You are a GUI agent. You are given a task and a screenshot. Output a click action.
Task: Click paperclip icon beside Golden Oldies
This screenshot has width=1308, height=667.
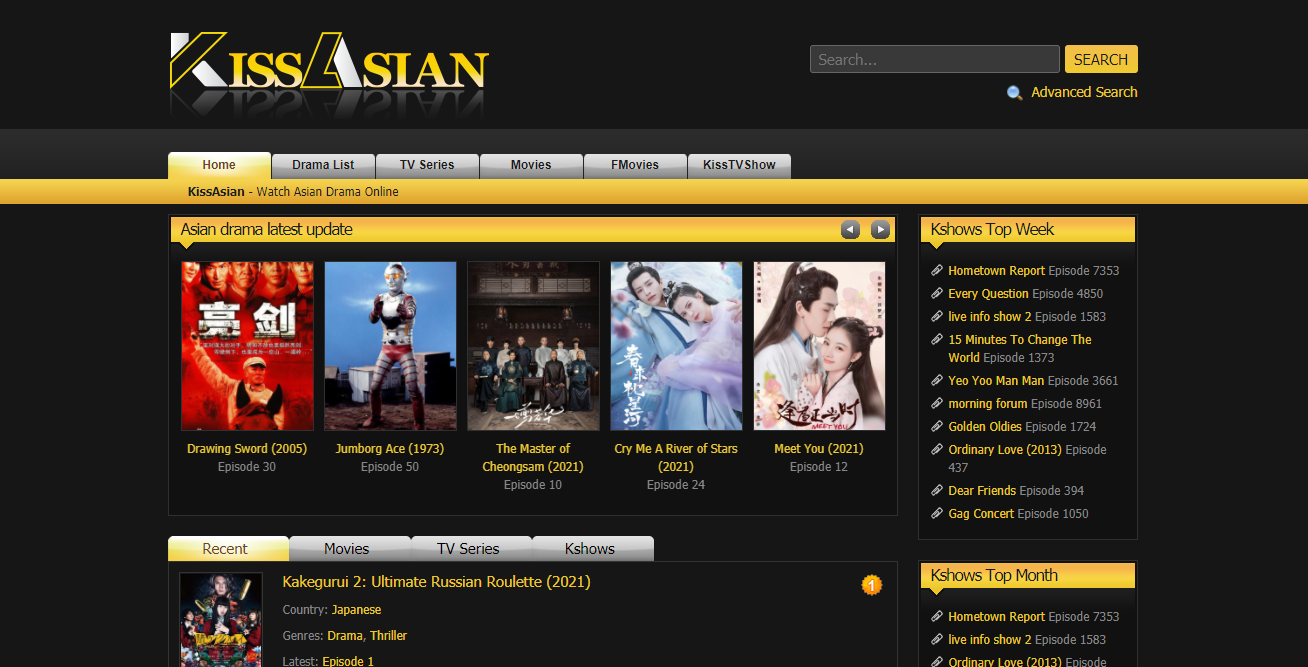click(937, 427)
